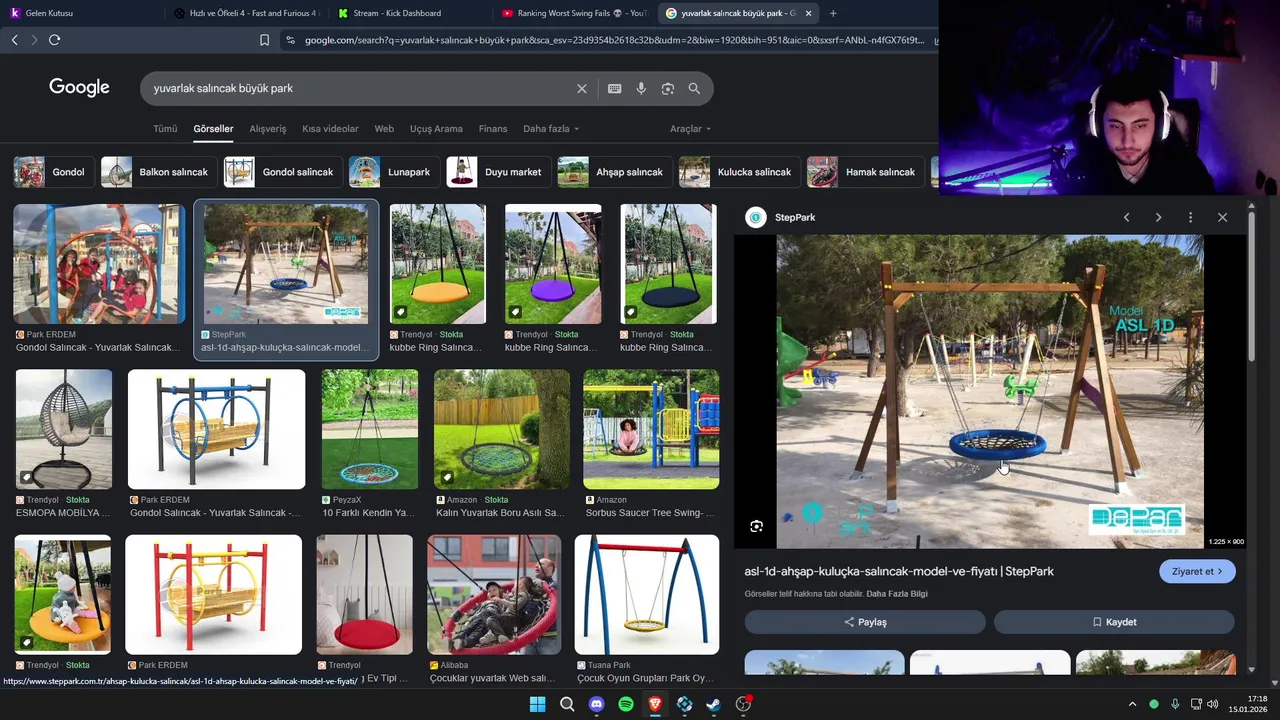Screen dimensions: 1280x720
Task: Open the volume control in tray
Action: coord(1212,704)
